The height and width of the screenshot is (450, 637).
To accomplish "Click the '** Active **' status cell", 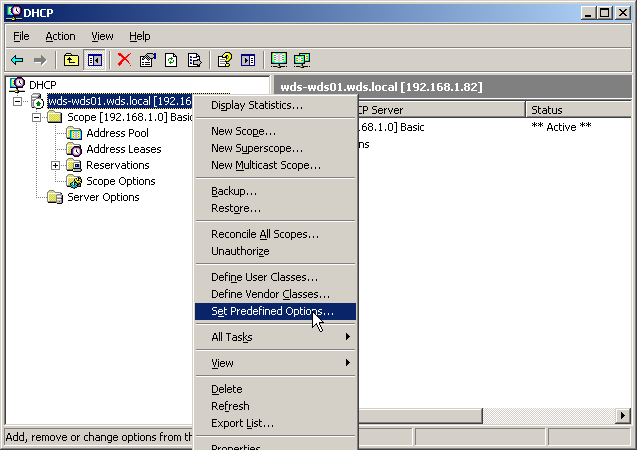I will tap(561, 127).
